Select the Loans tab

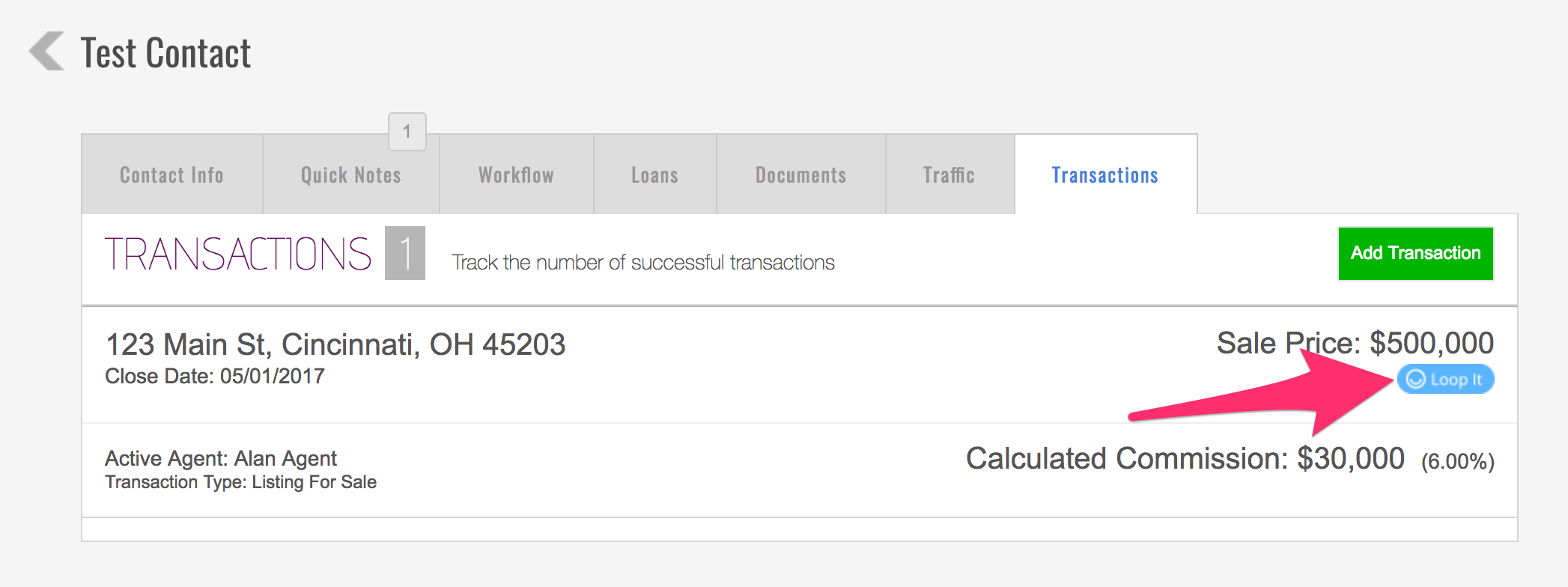coord(654,174)
